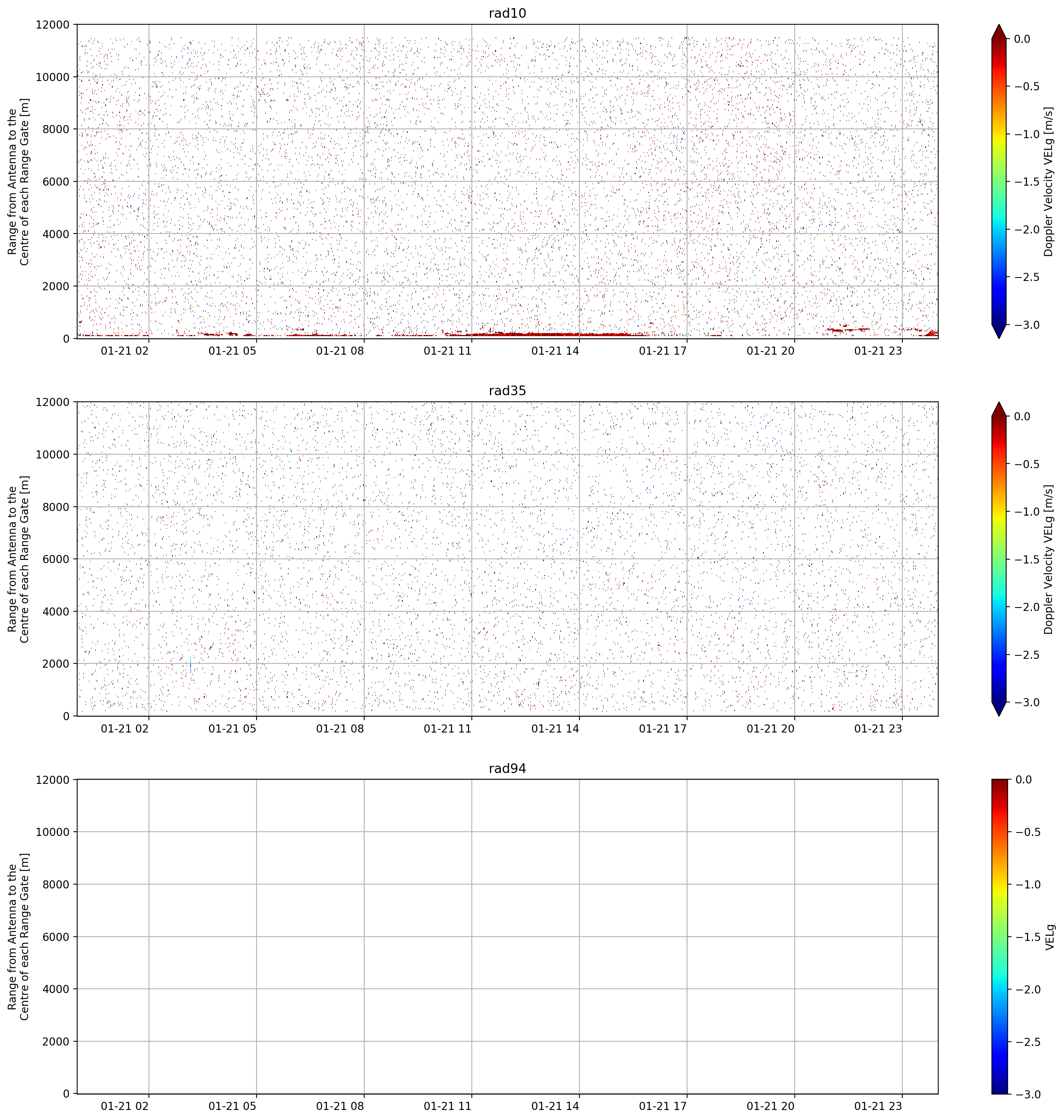Viewport: 1064px width, 1120px height.
Task: Click the rad94 y-axis label text
Action: tap(18, 936)
